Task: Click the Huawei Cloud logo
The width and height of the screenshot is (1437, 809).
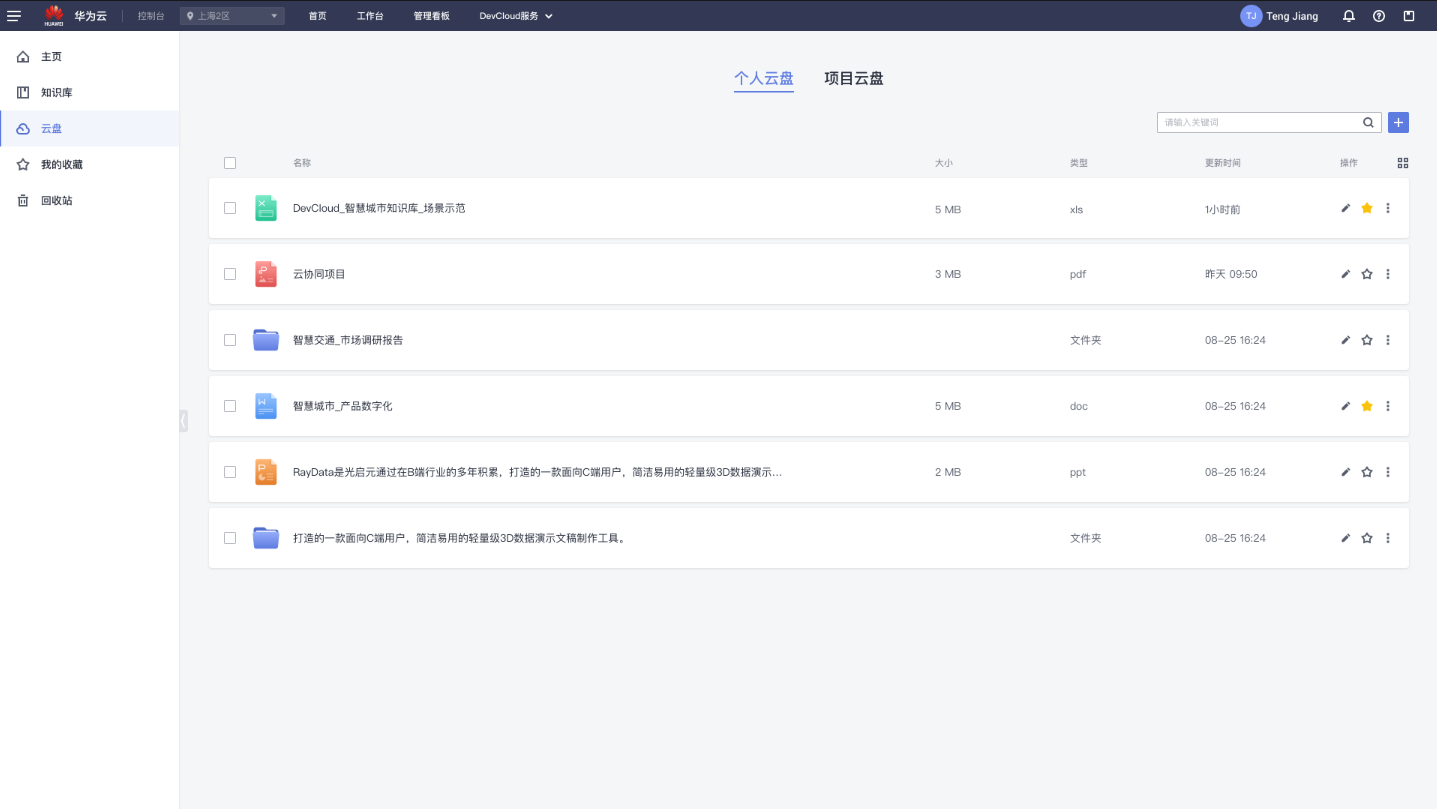Action: 54,15
